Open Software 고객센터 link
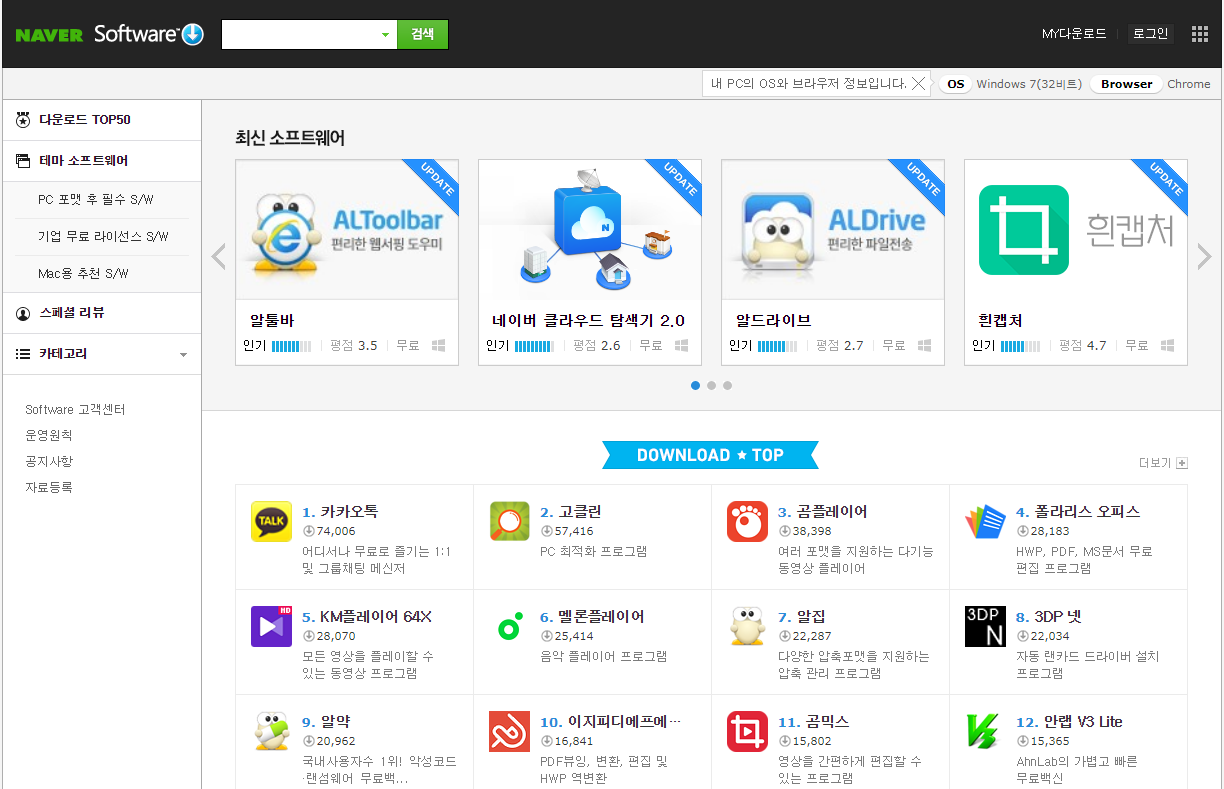 75,410
